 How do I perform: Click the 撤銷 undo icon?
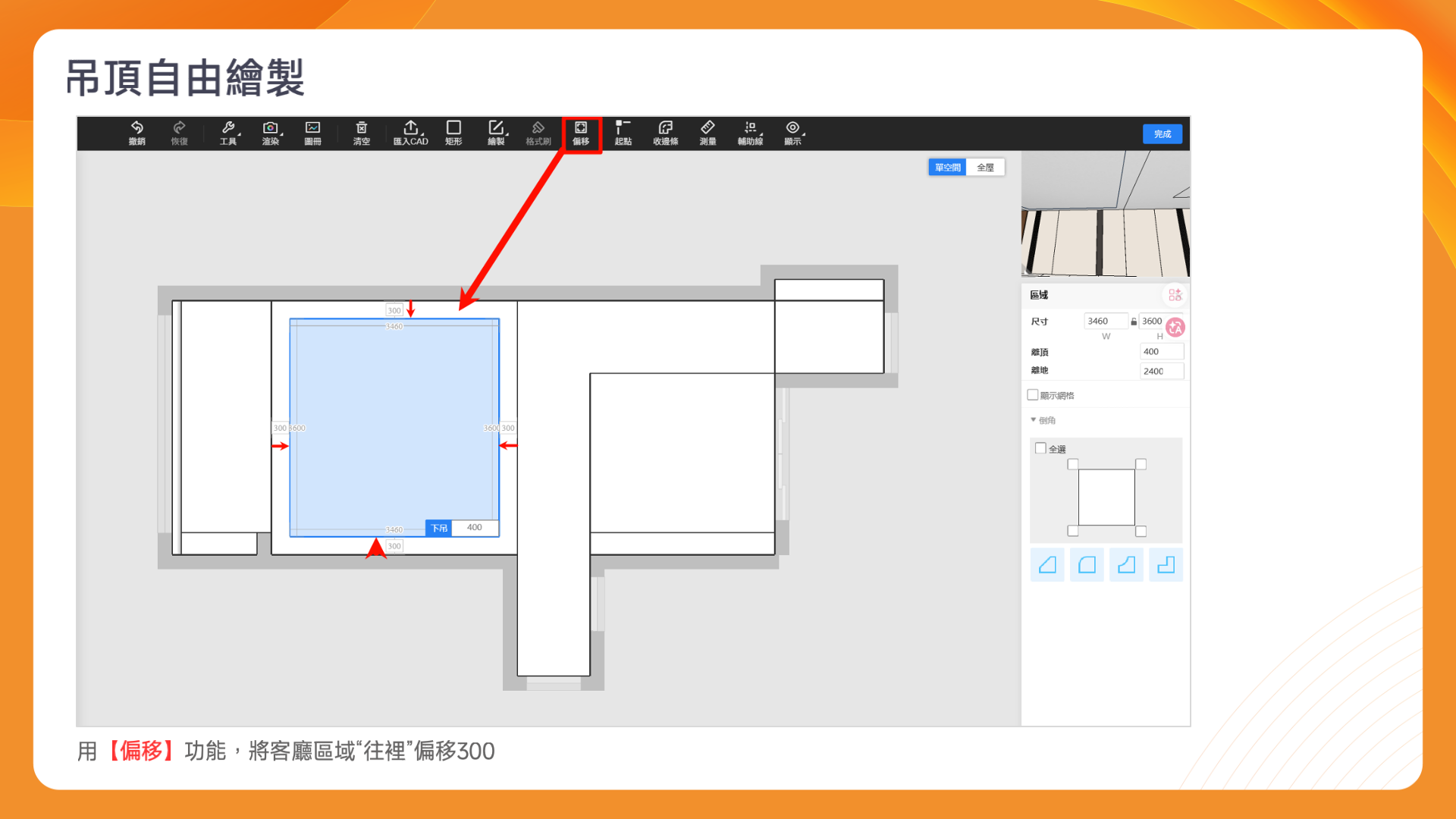click(x=136, y=133)
